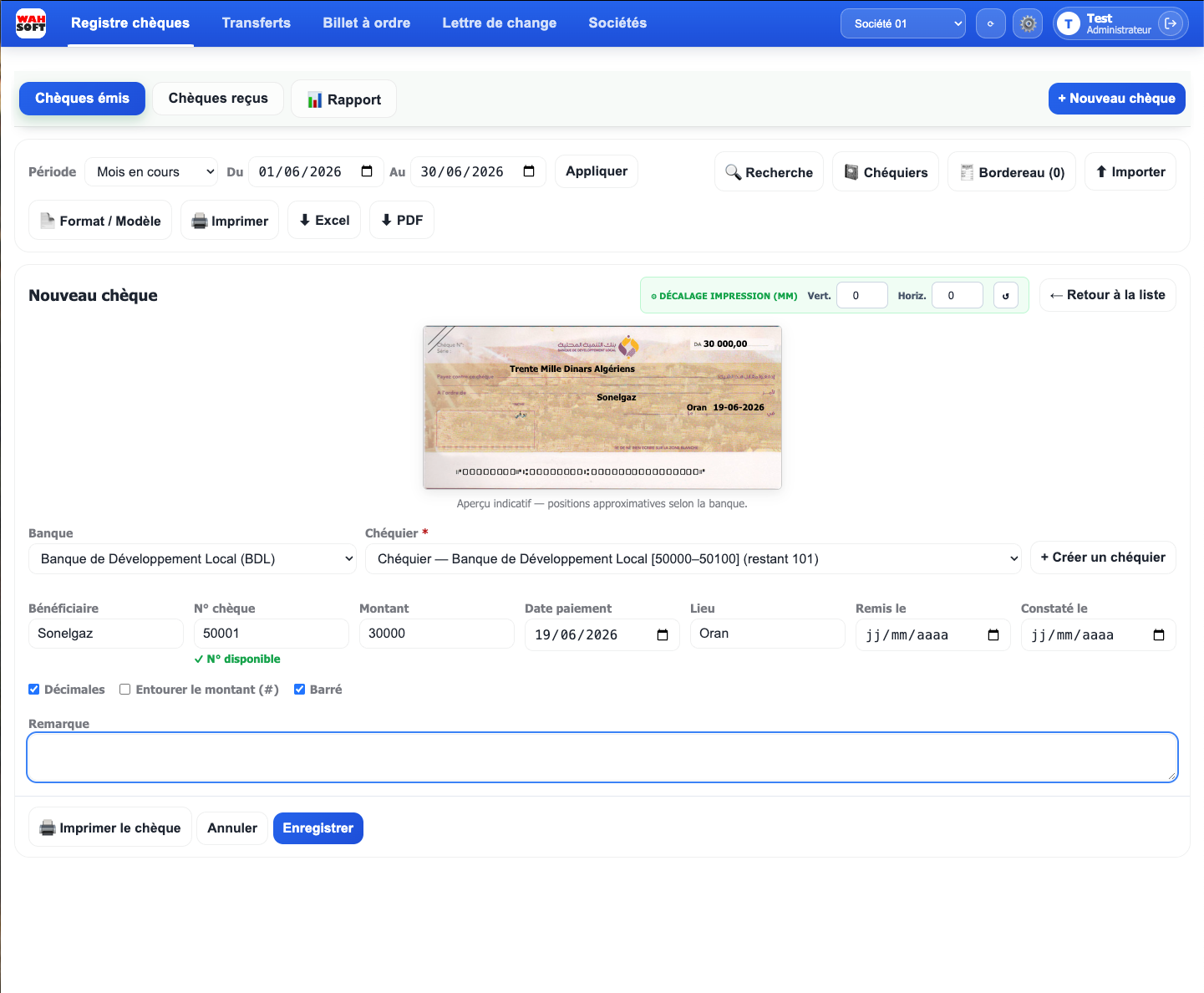Go to Registre chèques menu

(130, 23)
